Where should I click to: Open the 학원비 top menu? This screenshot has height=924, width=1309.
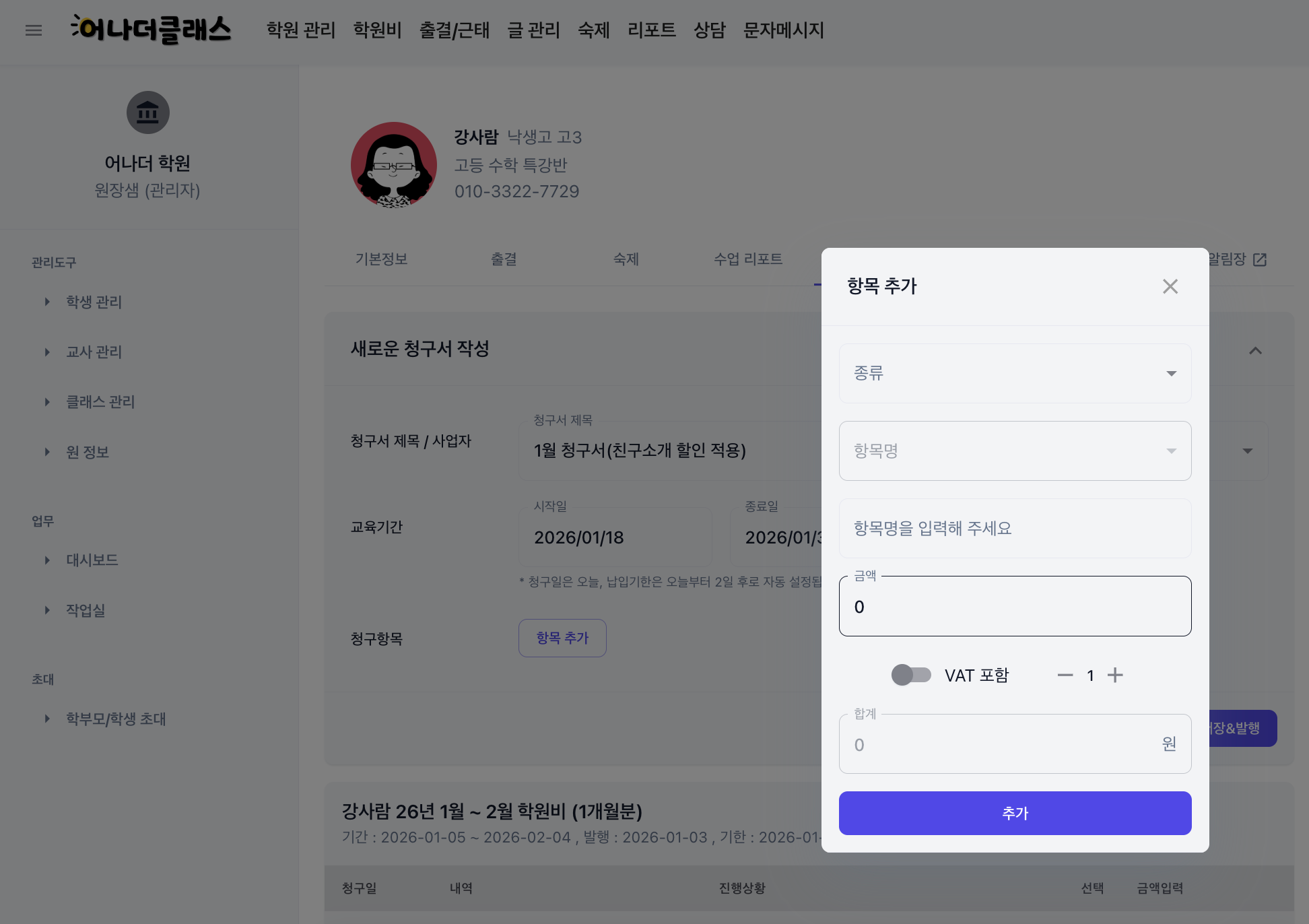[x=377, y=30]
